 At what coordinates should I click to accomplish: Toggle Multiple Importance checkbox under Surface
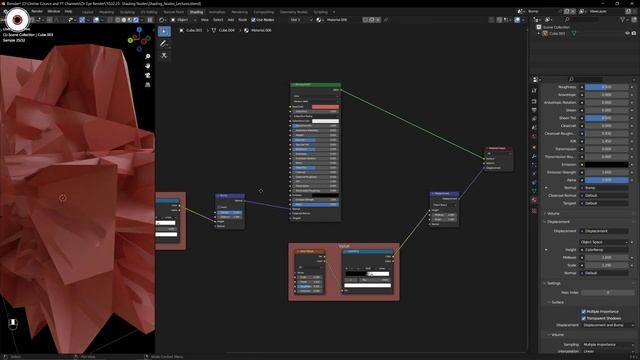[584, 311]
